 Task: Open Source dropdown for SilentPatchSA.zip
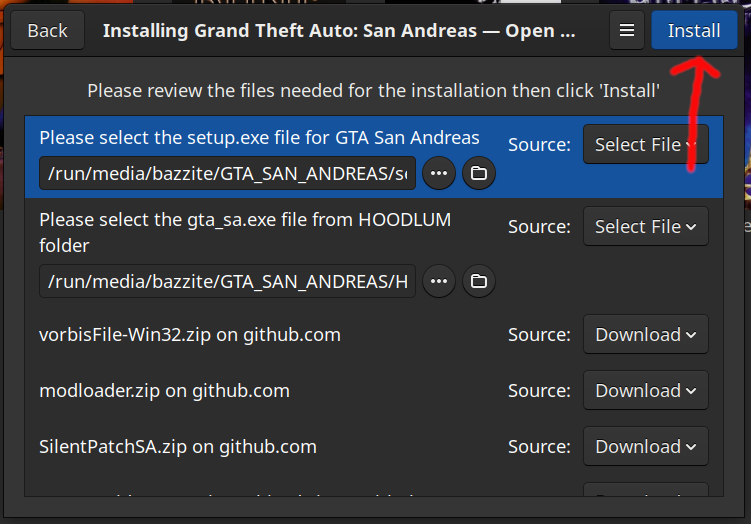(x=646, y=446)
